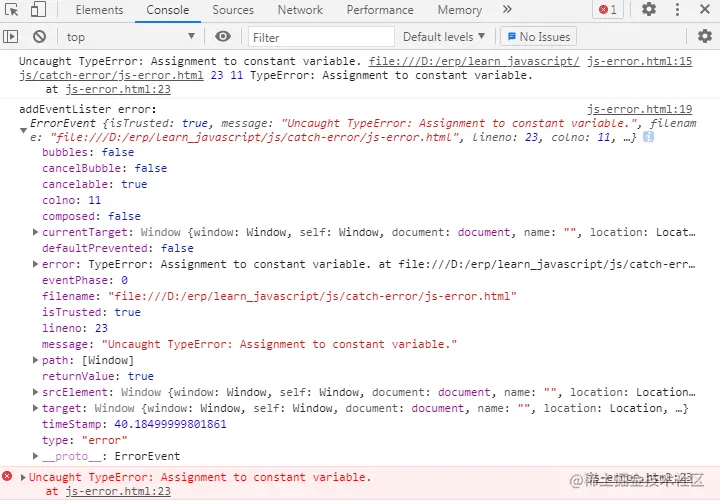This screenshot has width=720, height=504.
Task: Click the red error icon beside Uncaught TypeError
Action: (x=7, y=476)
